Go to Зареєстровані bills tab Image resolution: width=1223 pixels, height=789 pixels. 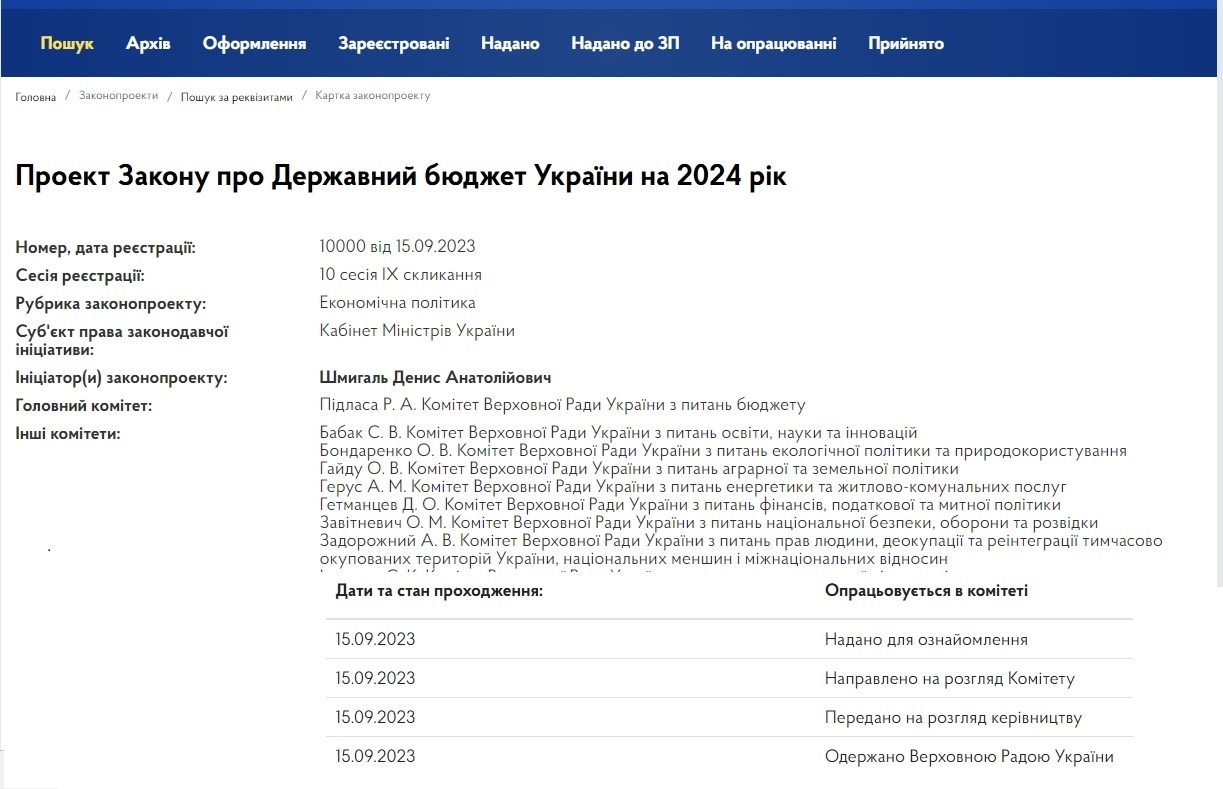point(393,43)
